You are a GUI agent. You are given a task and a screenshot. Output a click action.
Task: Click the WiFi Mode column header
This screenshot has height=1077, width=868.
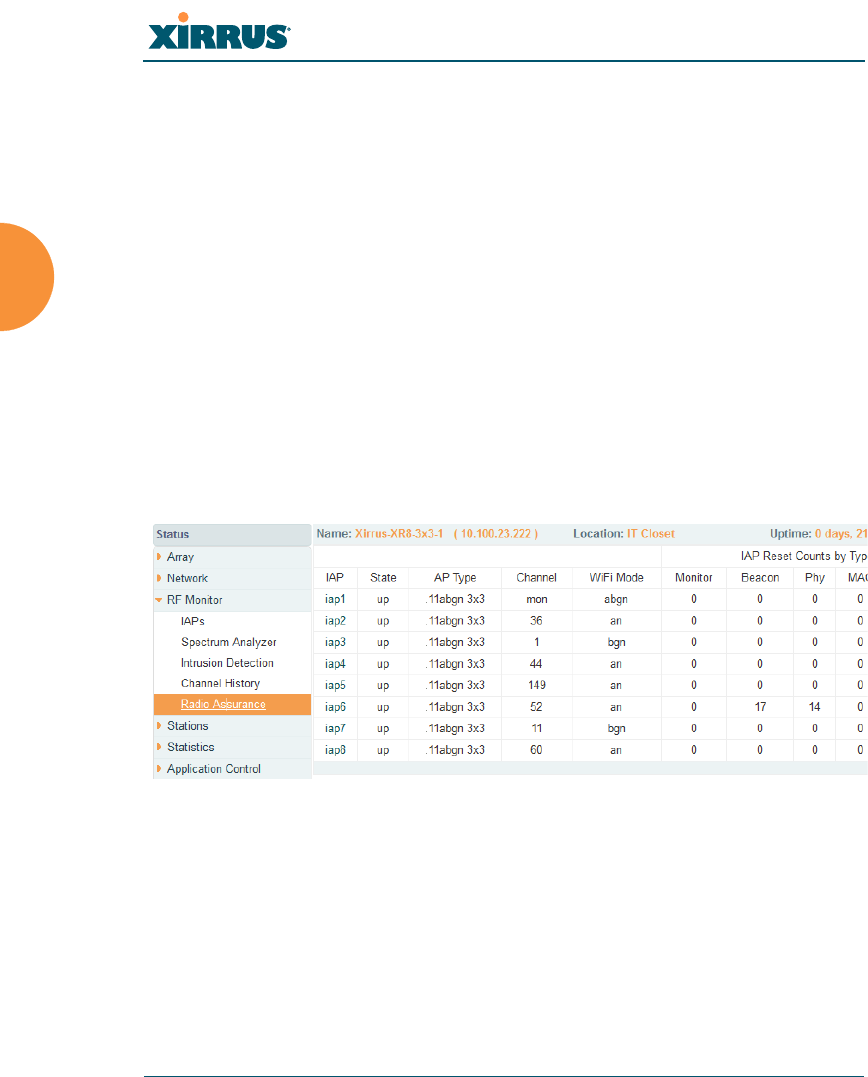pos(617,578)
